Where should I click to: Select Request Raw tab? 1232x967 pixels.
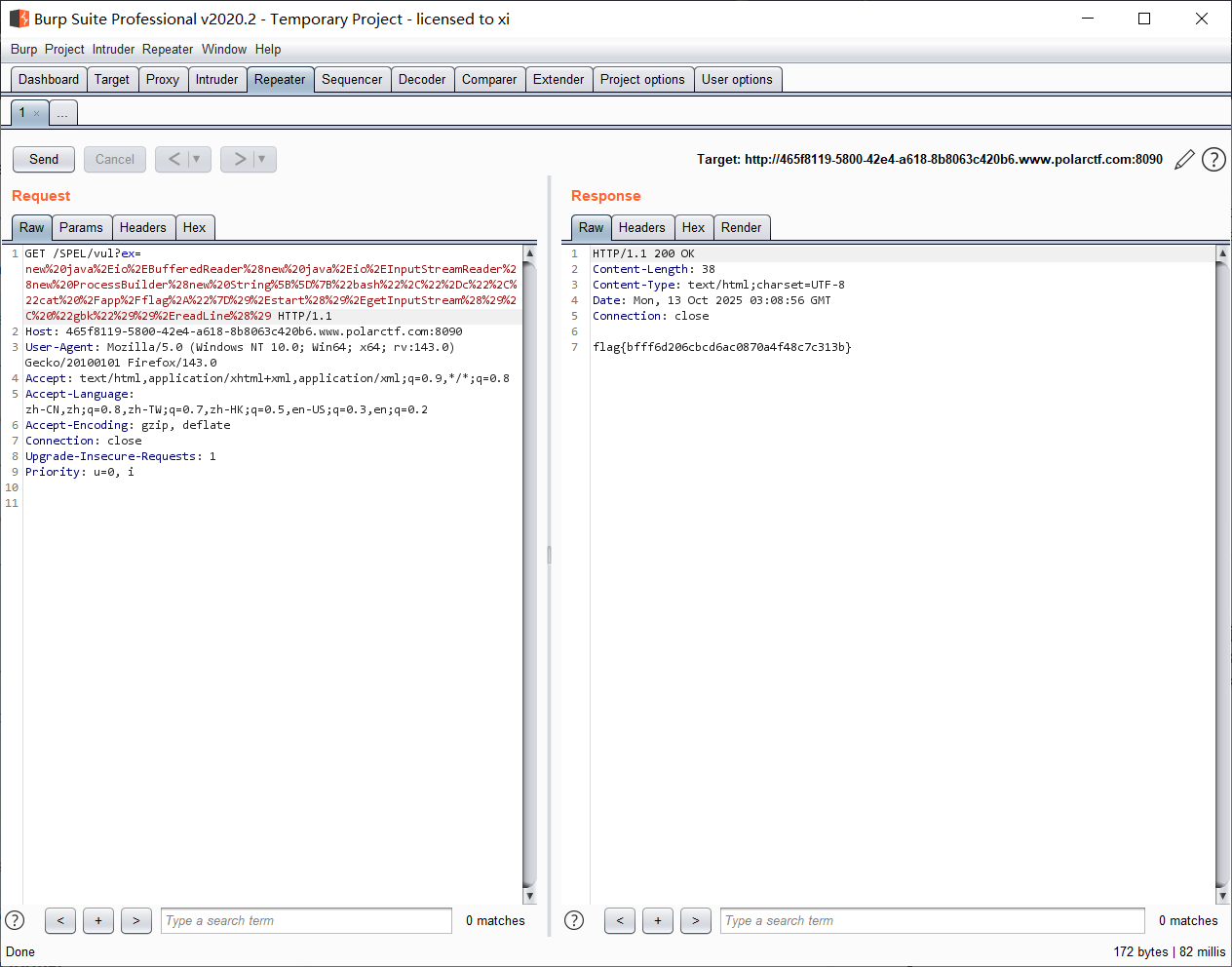32,228
